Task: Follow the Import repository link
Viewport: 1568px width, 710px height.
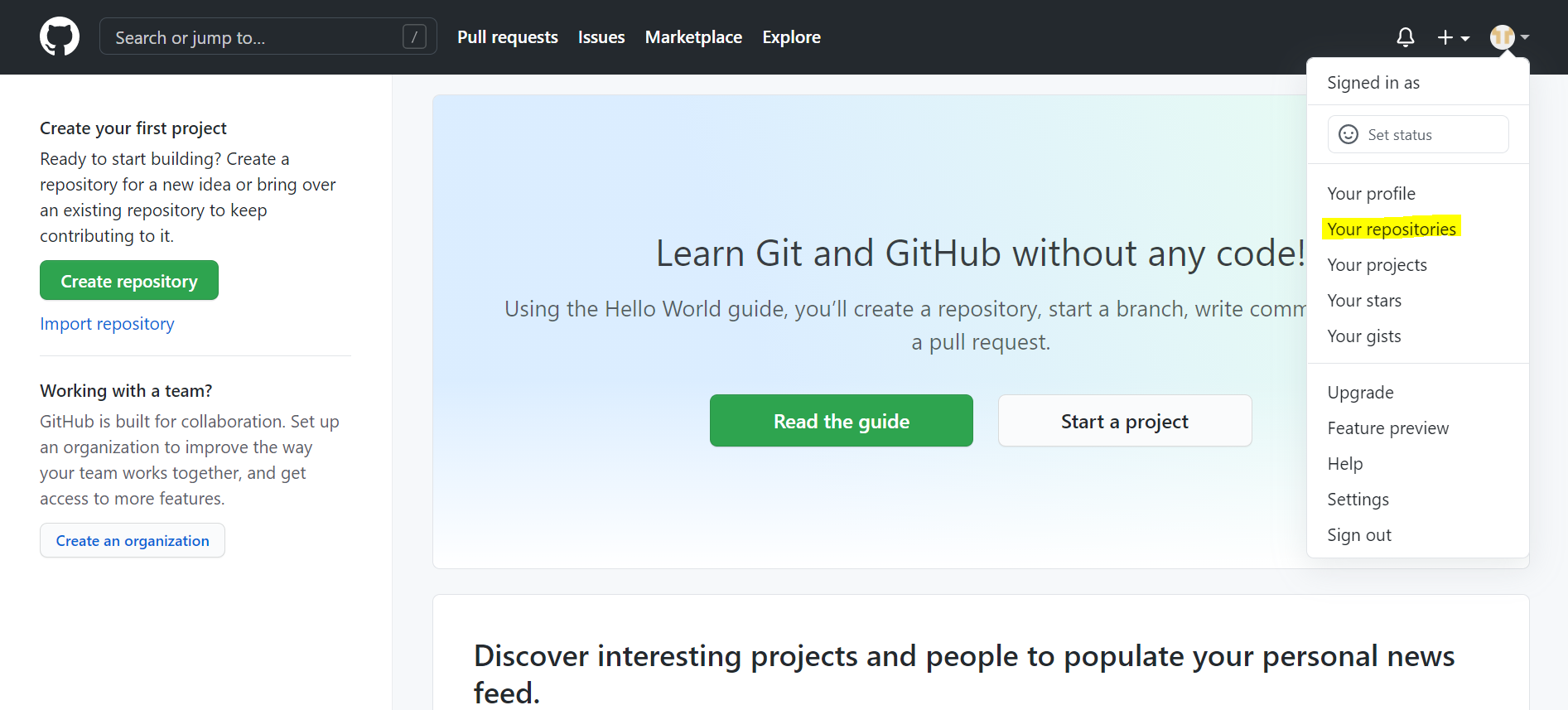Action: tap(107, 324)
